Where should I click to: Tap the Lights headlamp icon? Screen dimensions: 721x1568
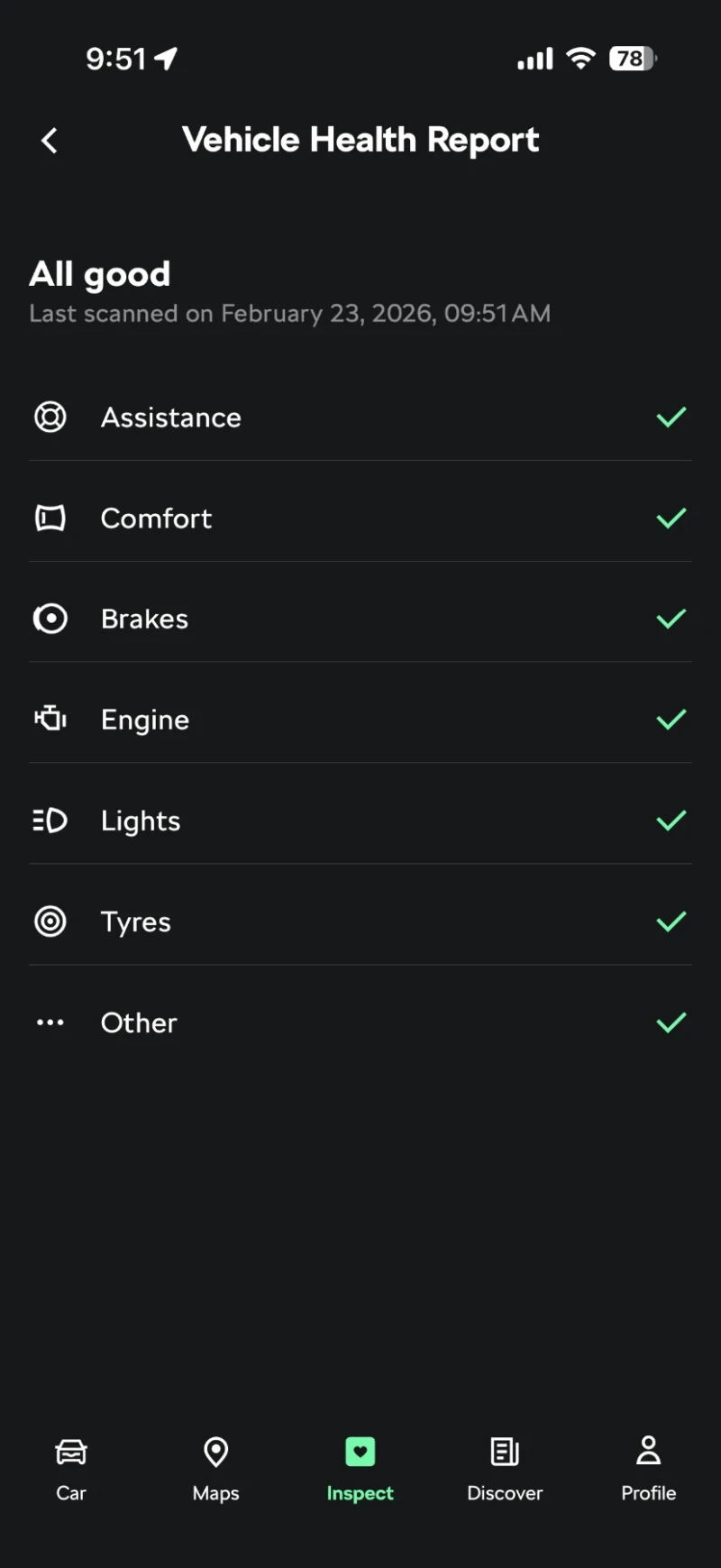pos(50,821)
